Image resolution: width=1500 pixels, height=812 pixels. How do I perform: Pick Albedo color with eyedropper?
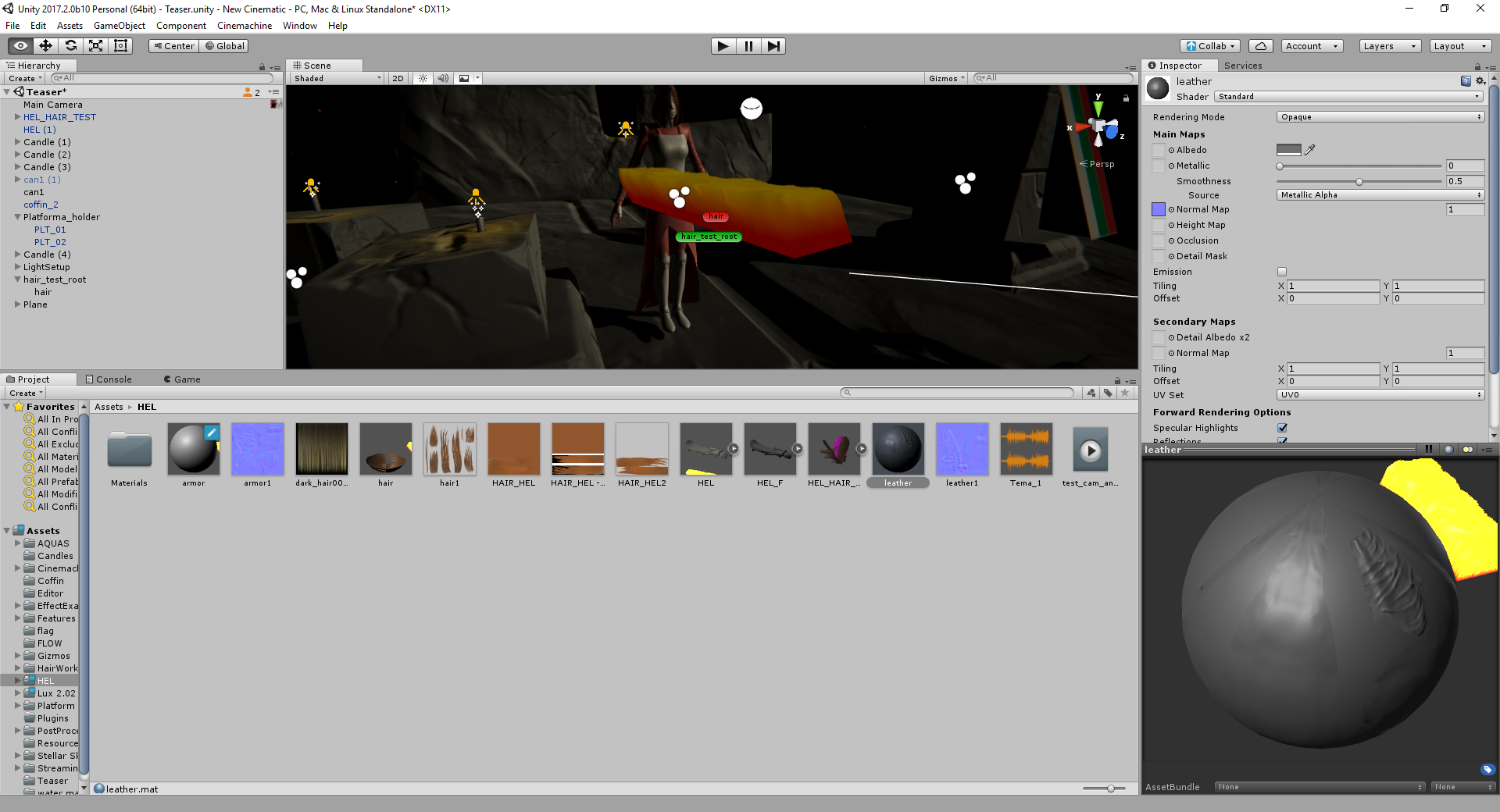click(1310, 150)
